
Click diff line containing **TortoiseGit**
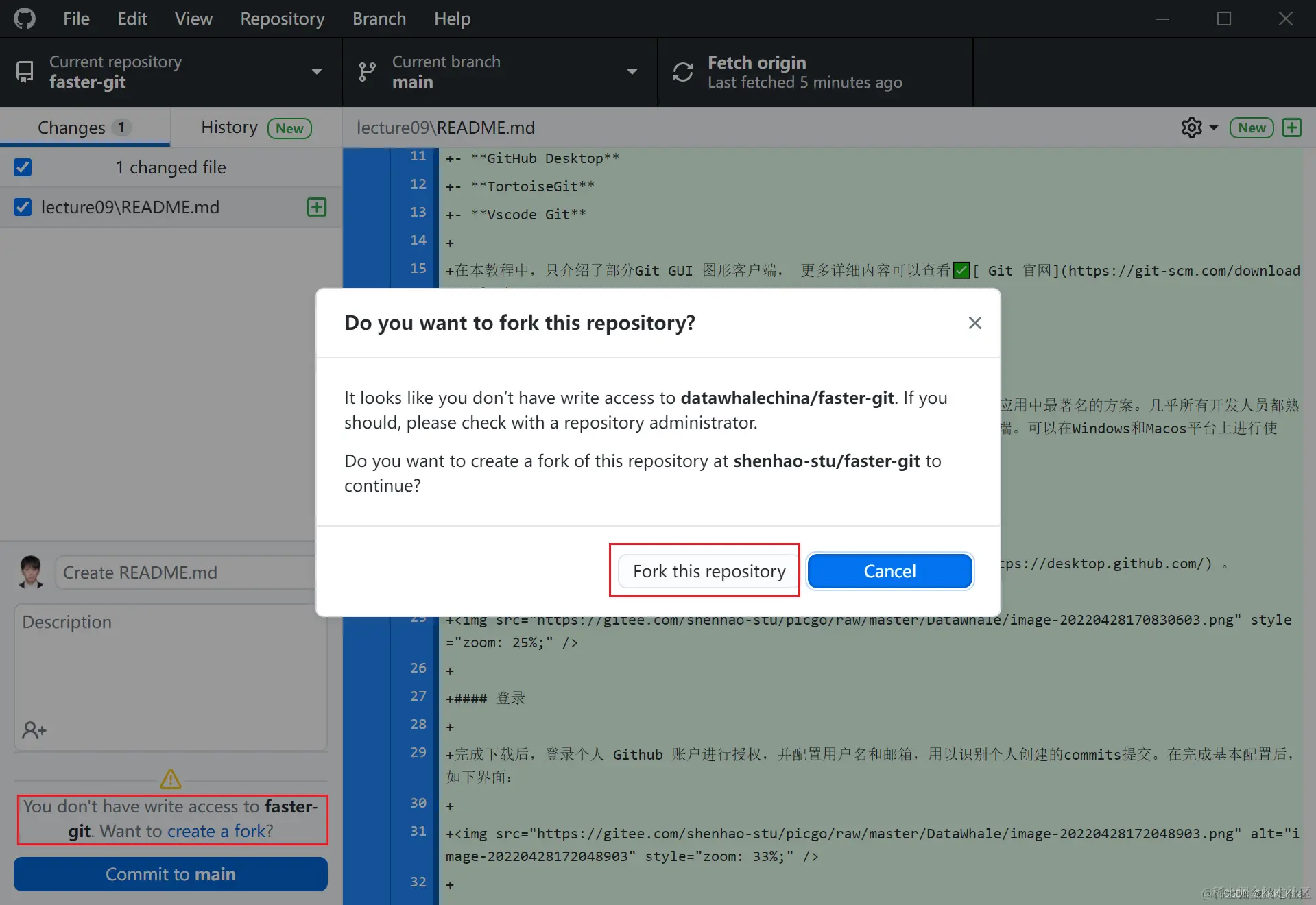pyautogui.click(x=520, y=186)
